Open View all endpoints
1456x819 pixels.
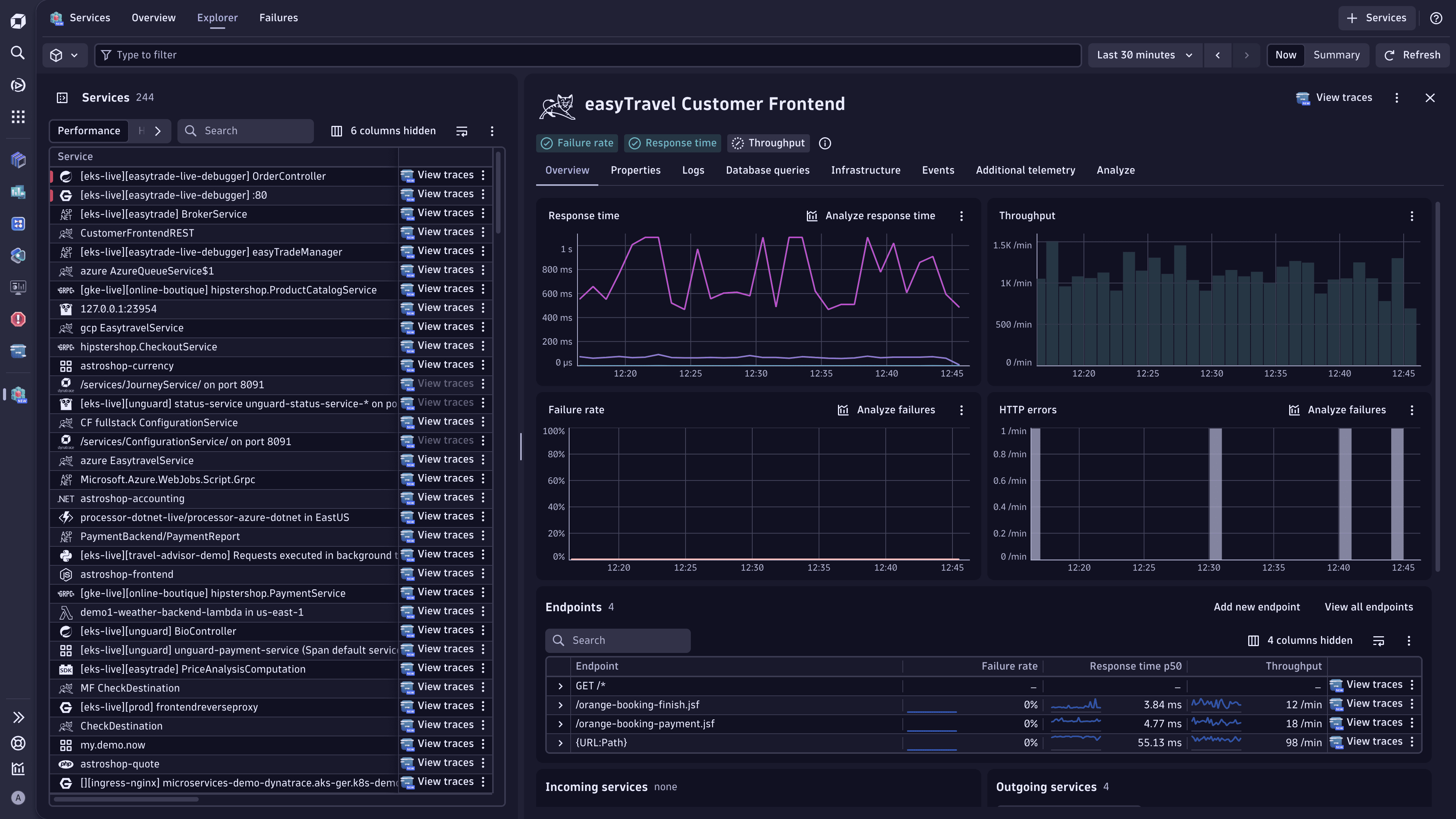[1368, 607]
